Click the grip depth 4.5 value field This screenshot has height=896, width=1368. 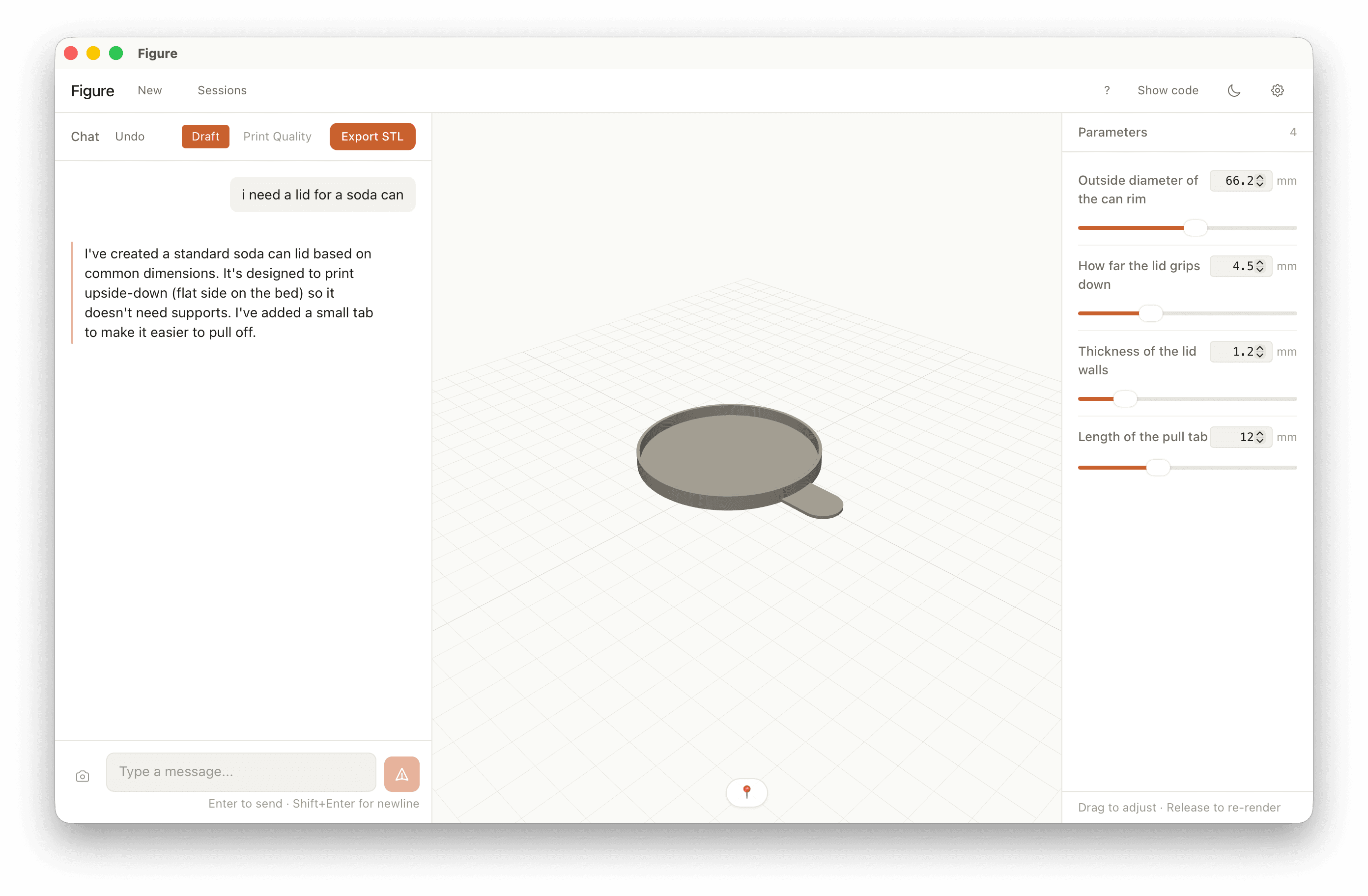1240,266
